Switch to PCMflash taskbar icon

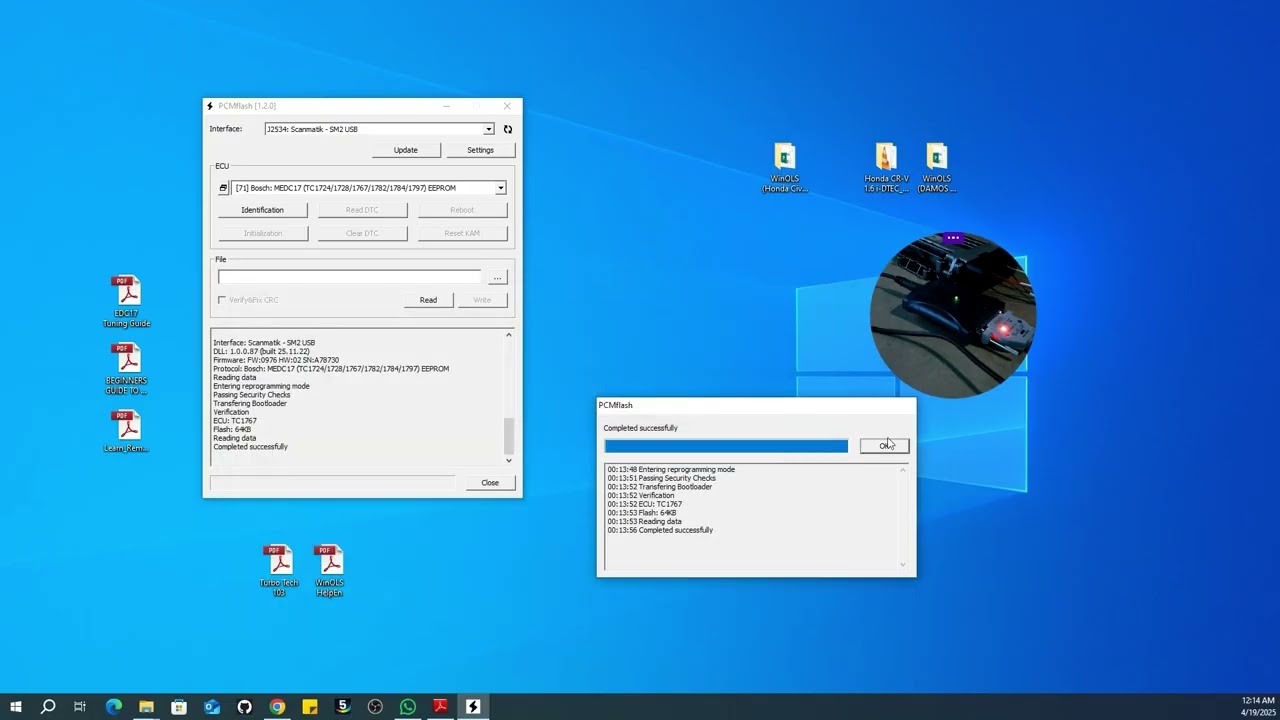pos(473,707)
